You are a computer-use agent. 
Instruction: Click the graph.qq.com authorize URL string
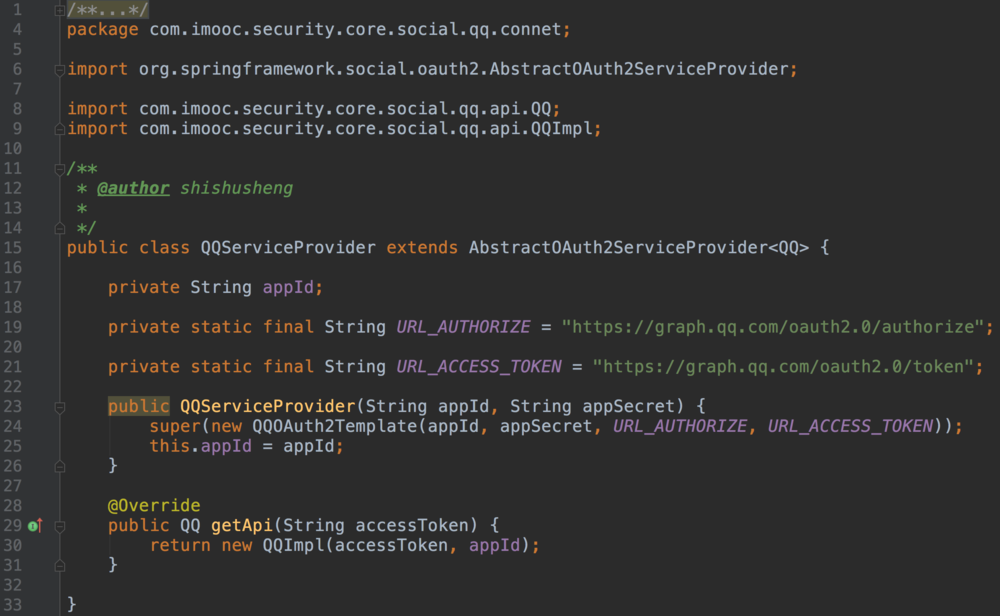[x=775, y=327]
